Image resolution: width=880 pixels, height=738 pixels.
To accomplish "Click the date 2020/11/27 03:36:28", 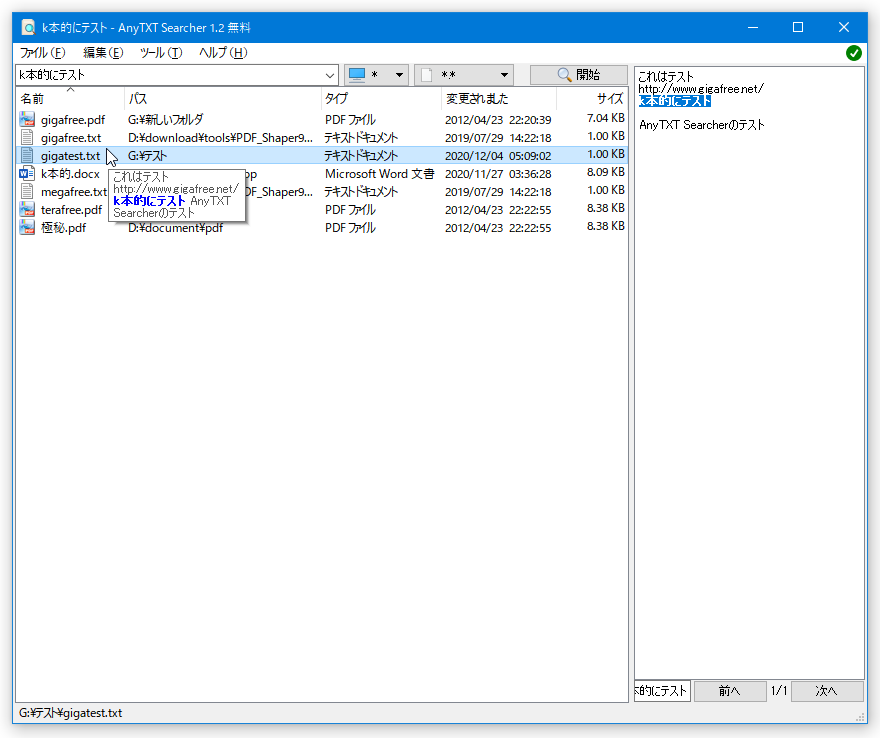I will pyautogui.click(x=498, y=173).
